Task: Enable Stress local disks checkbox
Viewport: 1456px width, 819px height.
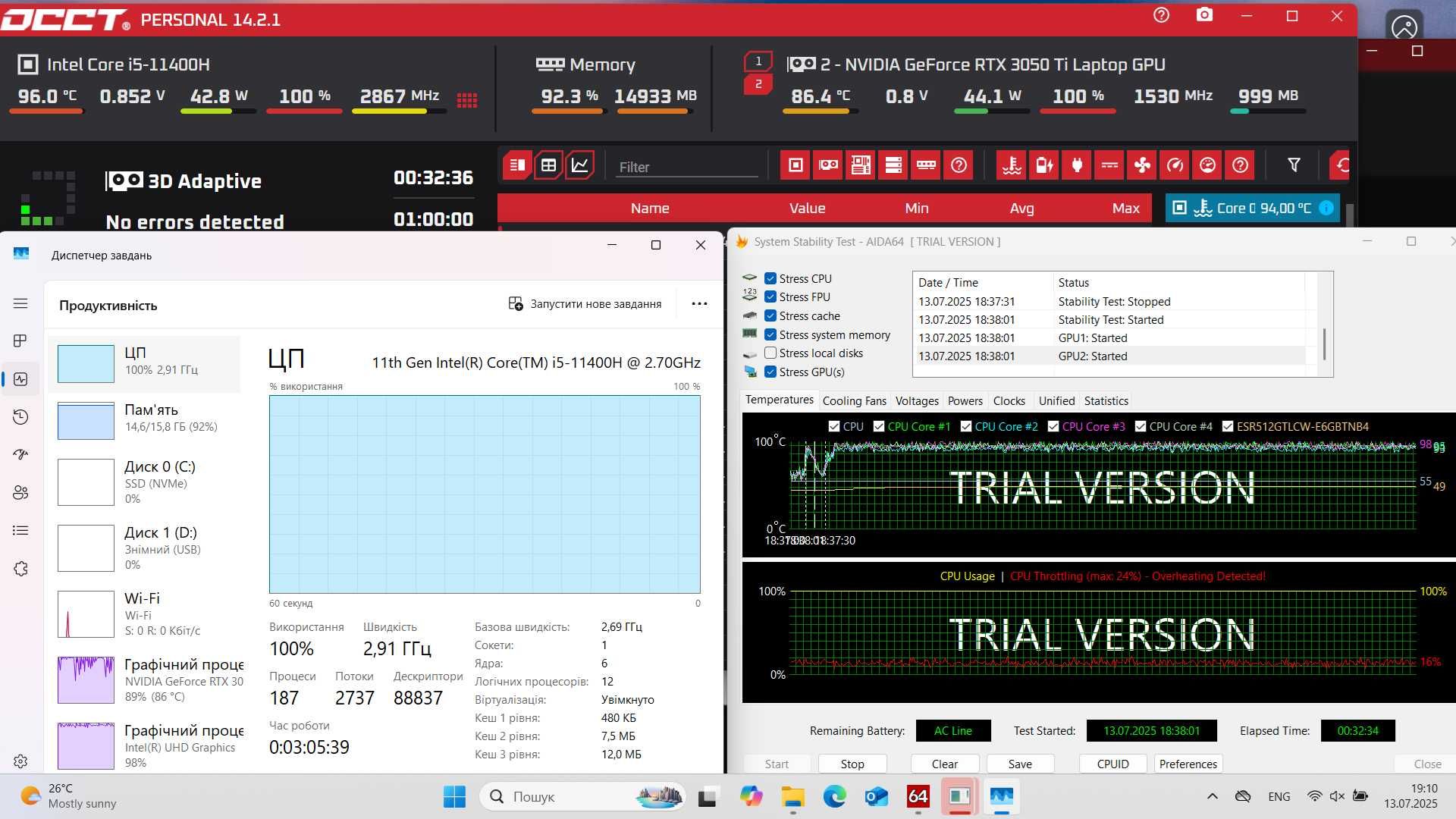Action: (770, 353)
